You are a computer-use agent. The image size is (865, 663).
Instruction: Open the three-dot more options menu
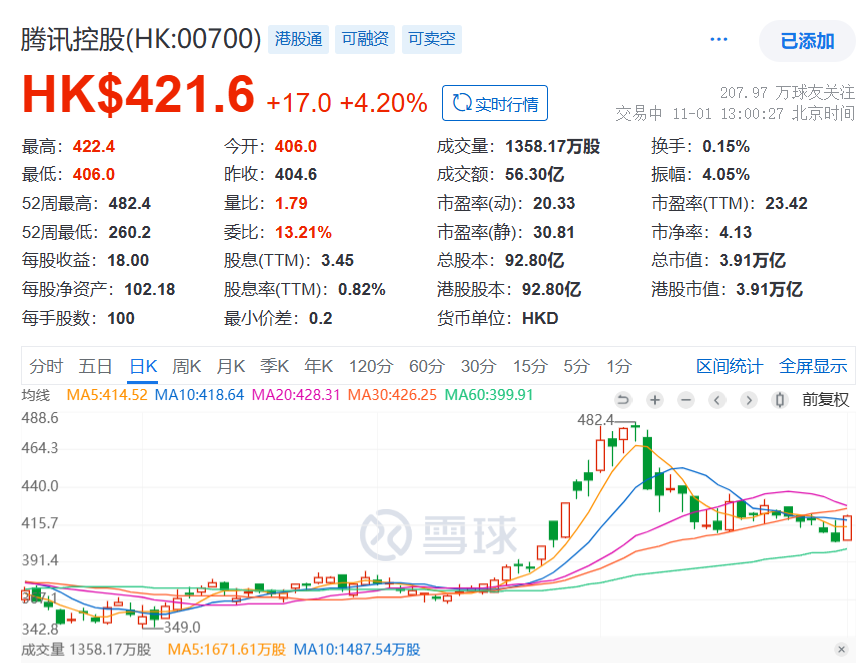(718, 39)
